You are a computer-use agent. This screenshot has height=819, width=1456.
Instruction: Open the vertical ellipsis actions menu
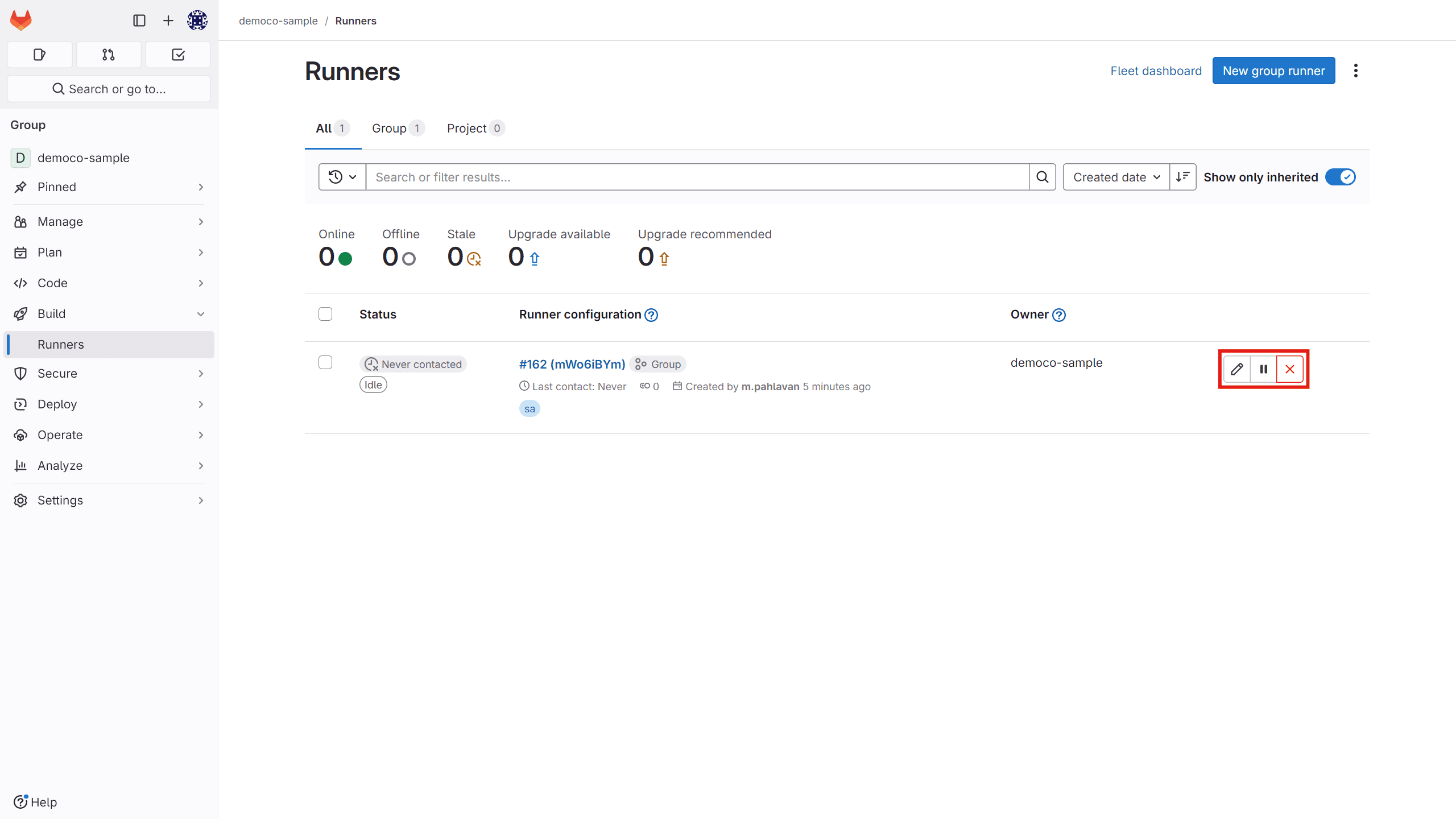(x=1356, y=71)
